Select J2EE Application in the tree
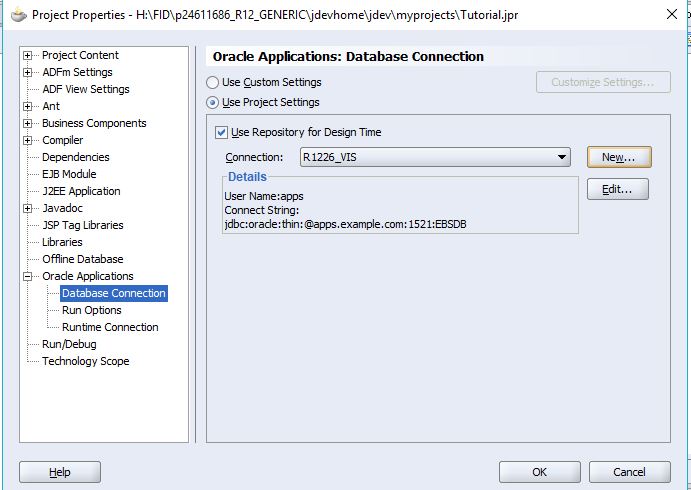 (x=81, y=191)
